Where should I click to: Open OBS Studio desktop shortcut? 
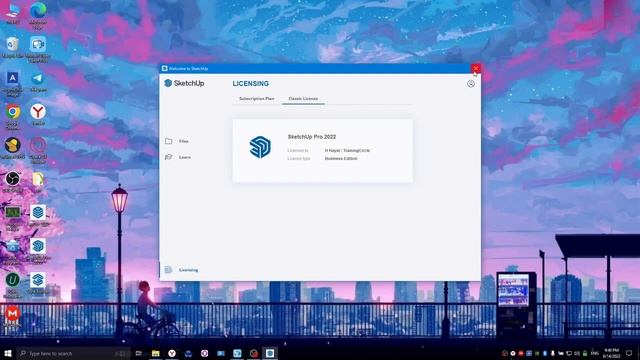[x=12, y=182]
